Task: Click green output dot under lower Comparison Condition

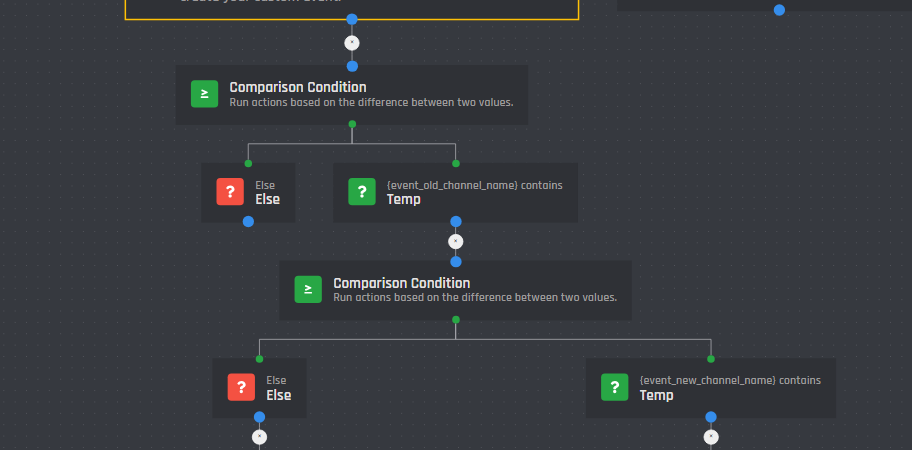Action: pyautogui.click(x=456, y=320)
